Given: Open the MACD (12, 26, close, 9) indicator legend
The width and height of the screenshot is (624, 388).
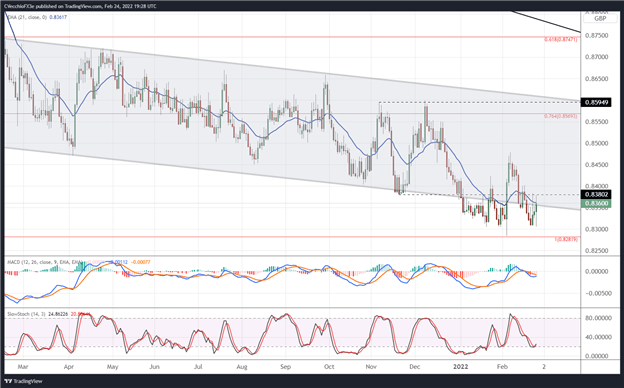Looking at the screenshot, I should click(x=45, y=262).
